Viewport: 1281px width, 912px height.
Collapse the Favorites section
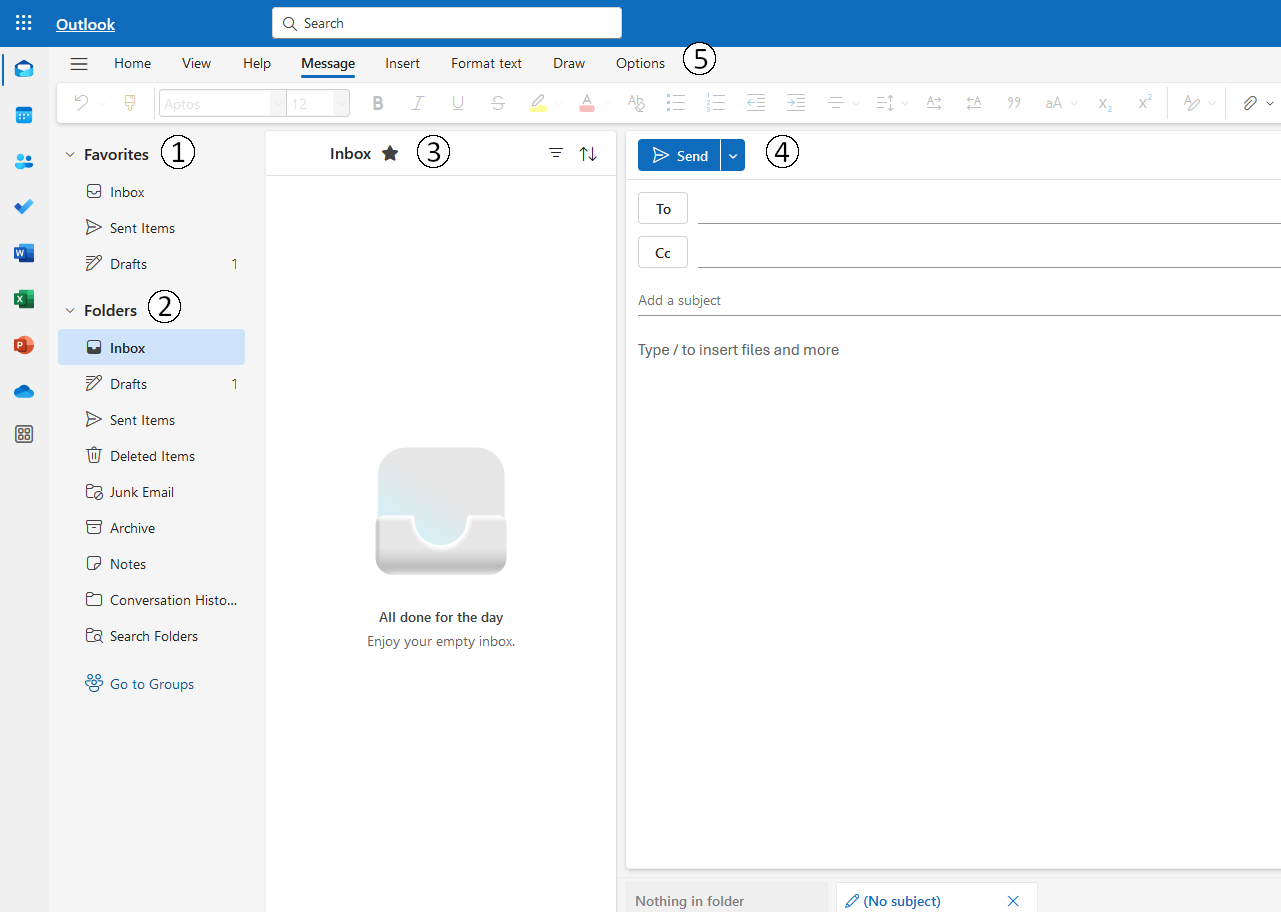69,154
